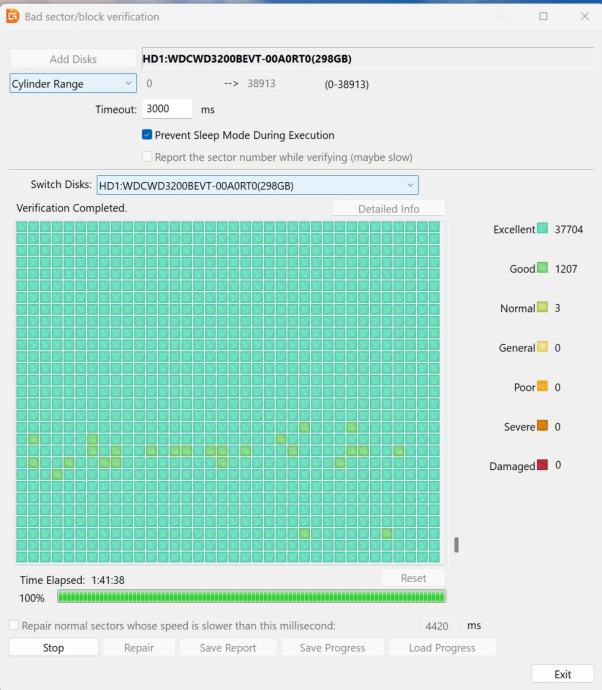Click the DiskGenius app icon in title bar

[13, 17]
